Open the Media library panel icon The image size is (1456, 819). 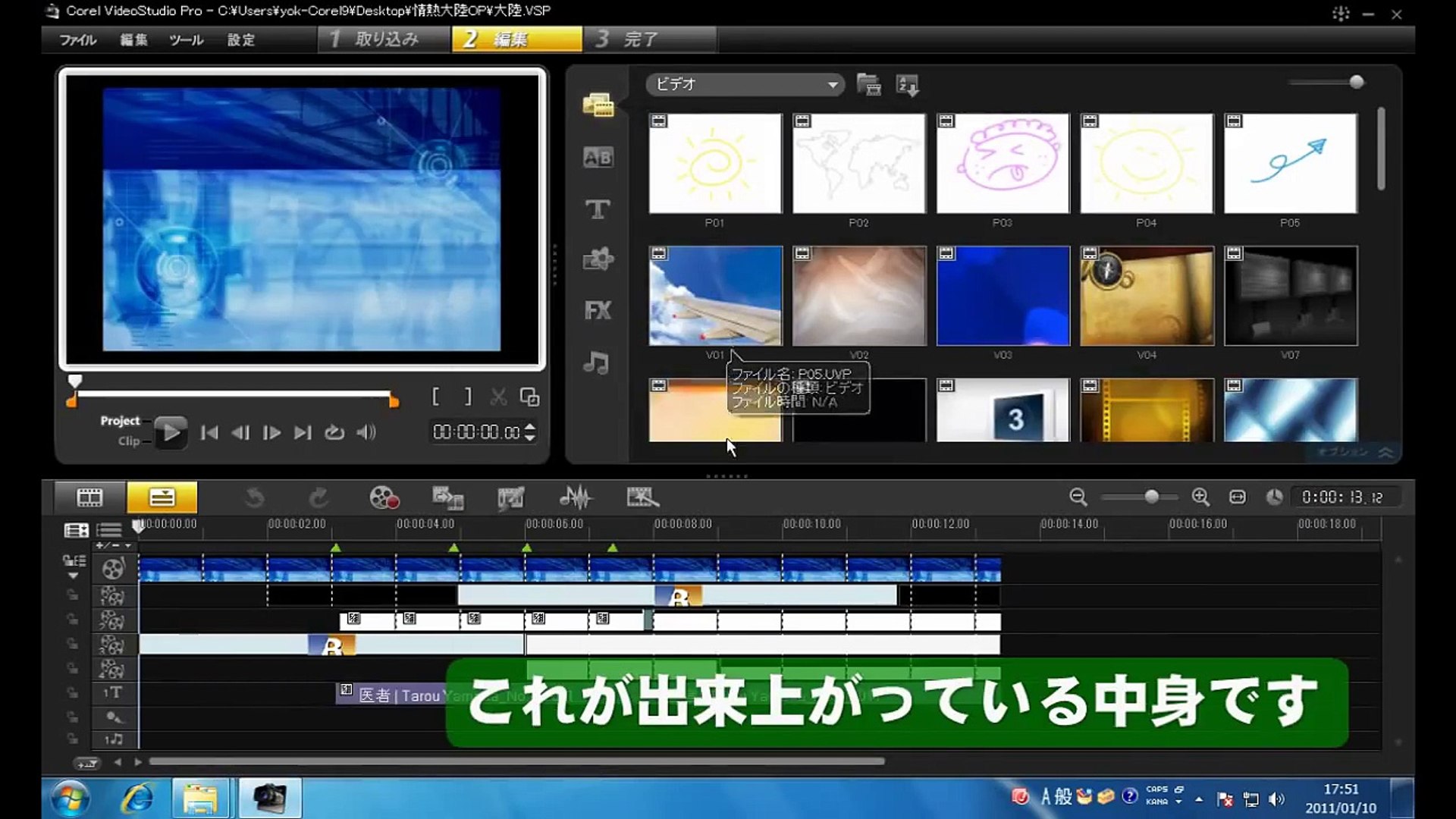pyautogui.click(x=598, y=105)
